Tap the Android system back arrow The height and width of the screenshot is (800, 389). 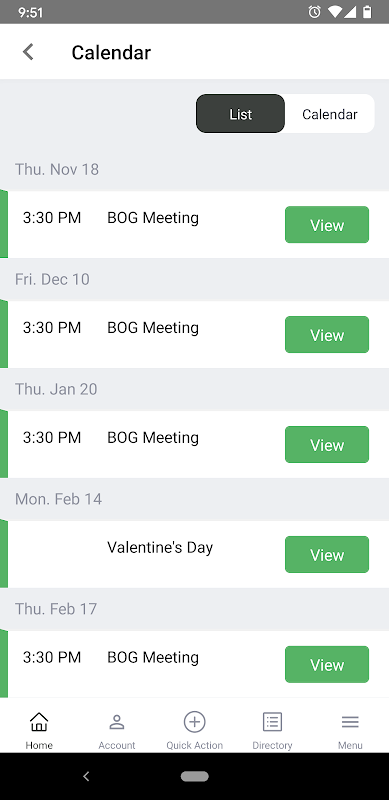(x=86, y=776)
